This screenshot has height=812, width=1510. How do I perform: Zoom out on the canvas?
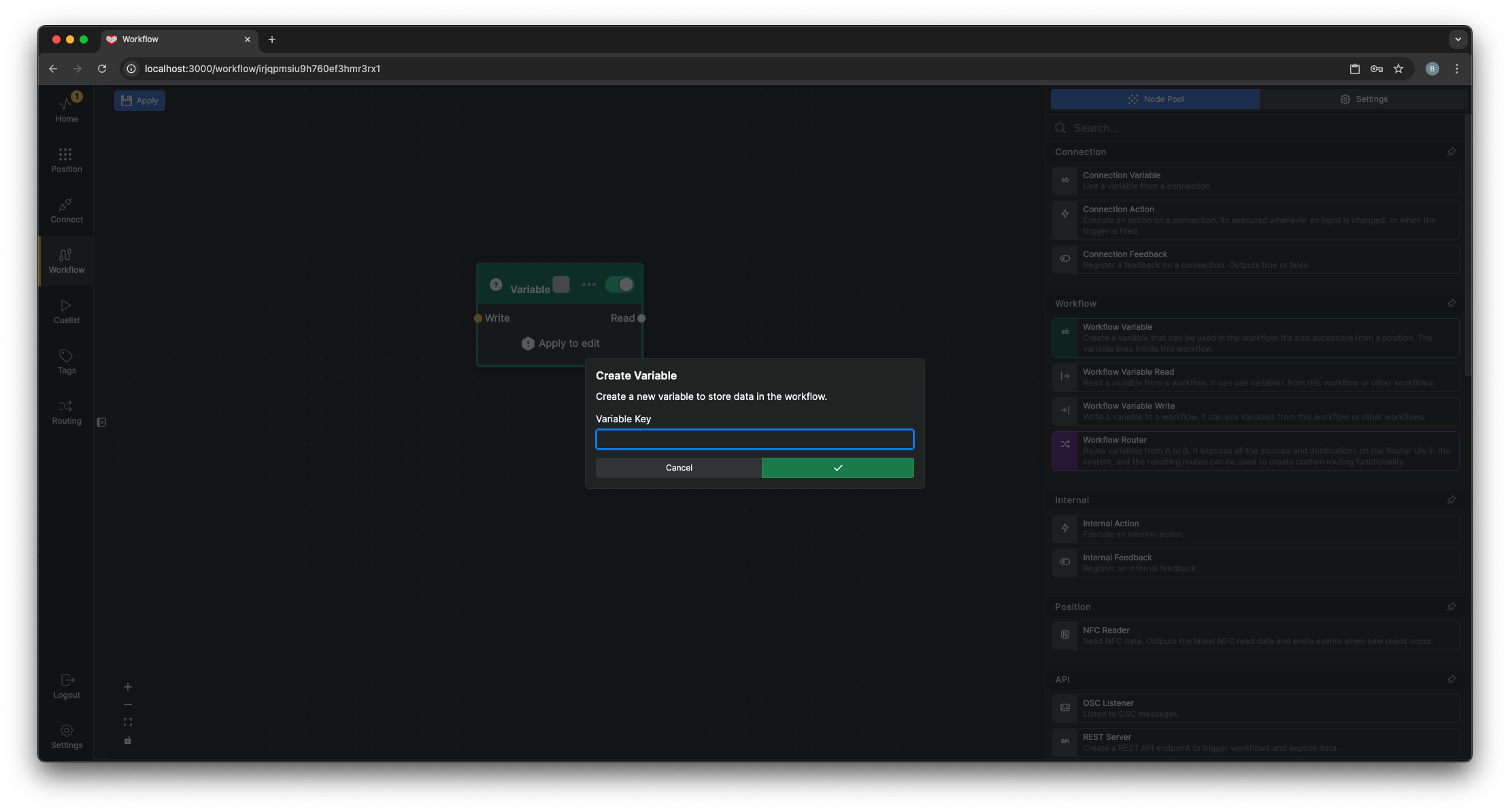(128, 705)
